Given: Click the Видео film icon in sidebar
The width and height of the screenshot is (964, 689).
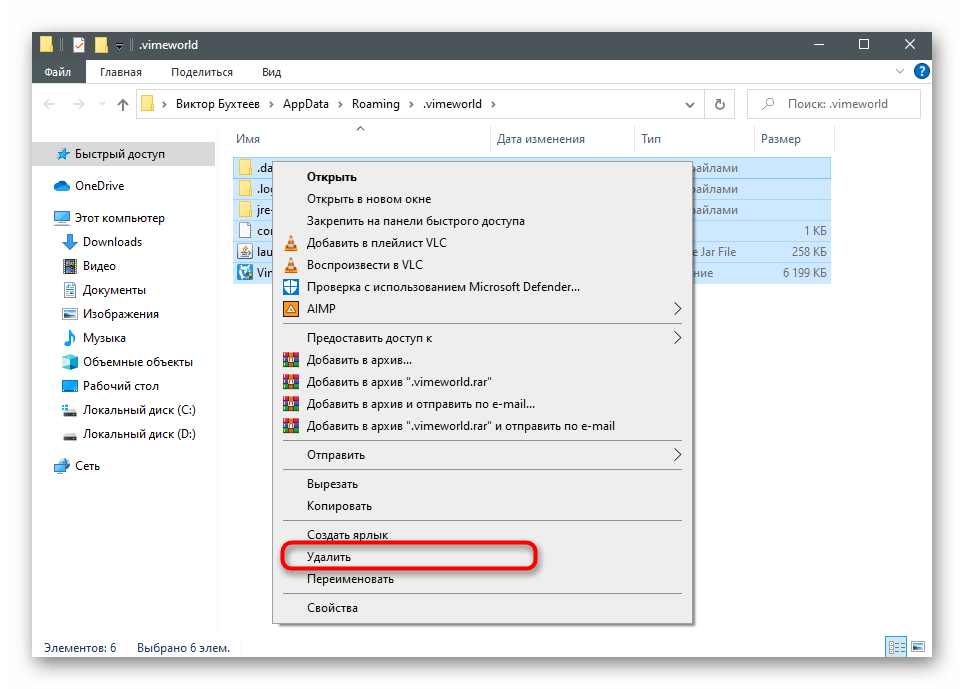Looking at the screenshot, I should (70, 266).
